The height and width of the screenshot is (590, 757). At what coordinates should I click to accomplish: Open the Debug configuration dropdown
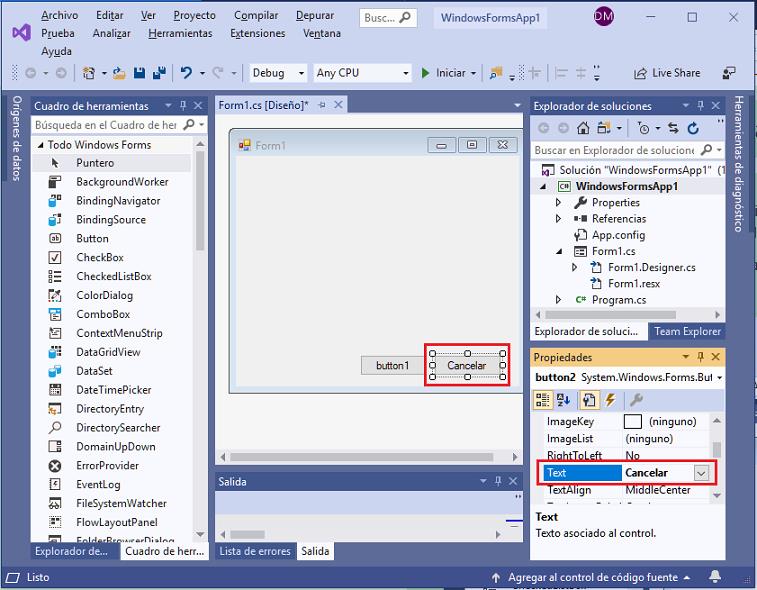(301, 73)
